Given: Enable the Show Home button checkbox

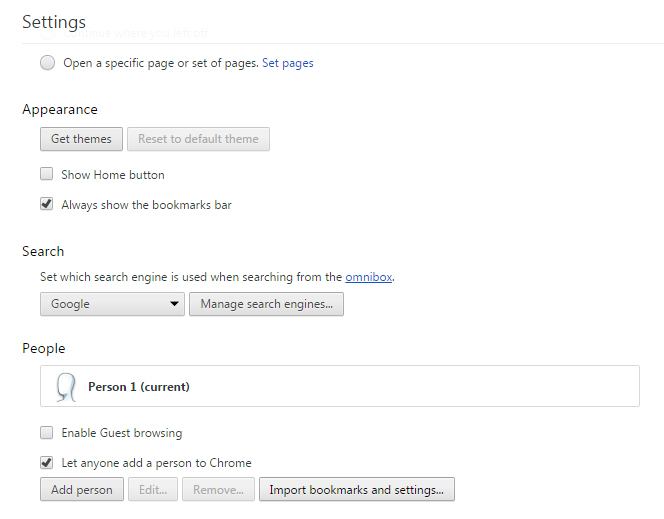Looking at the screenshot, I should pos(47,174).
